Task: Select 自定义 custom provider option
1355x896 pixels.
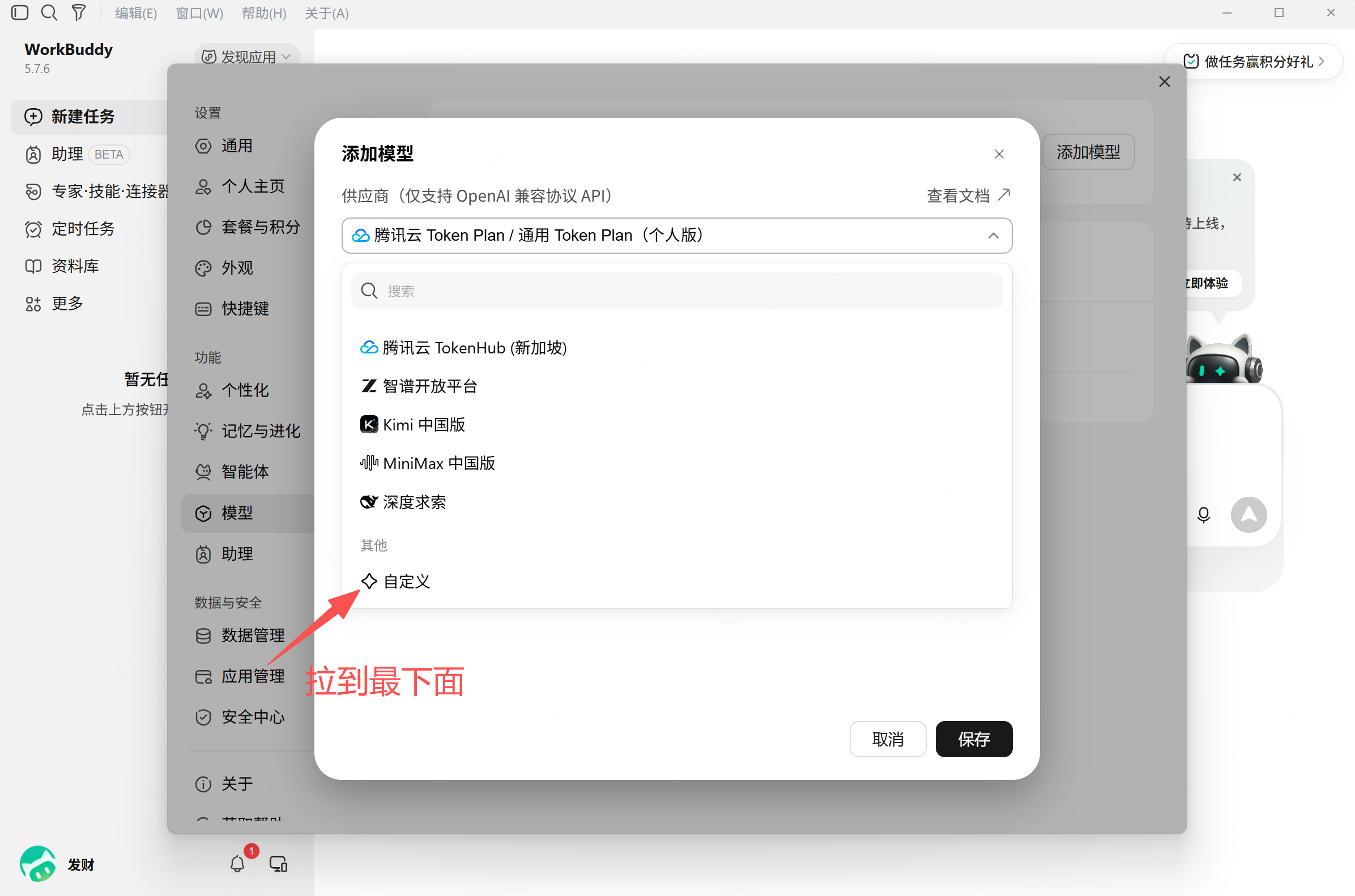Action: [x=676, y=582]
